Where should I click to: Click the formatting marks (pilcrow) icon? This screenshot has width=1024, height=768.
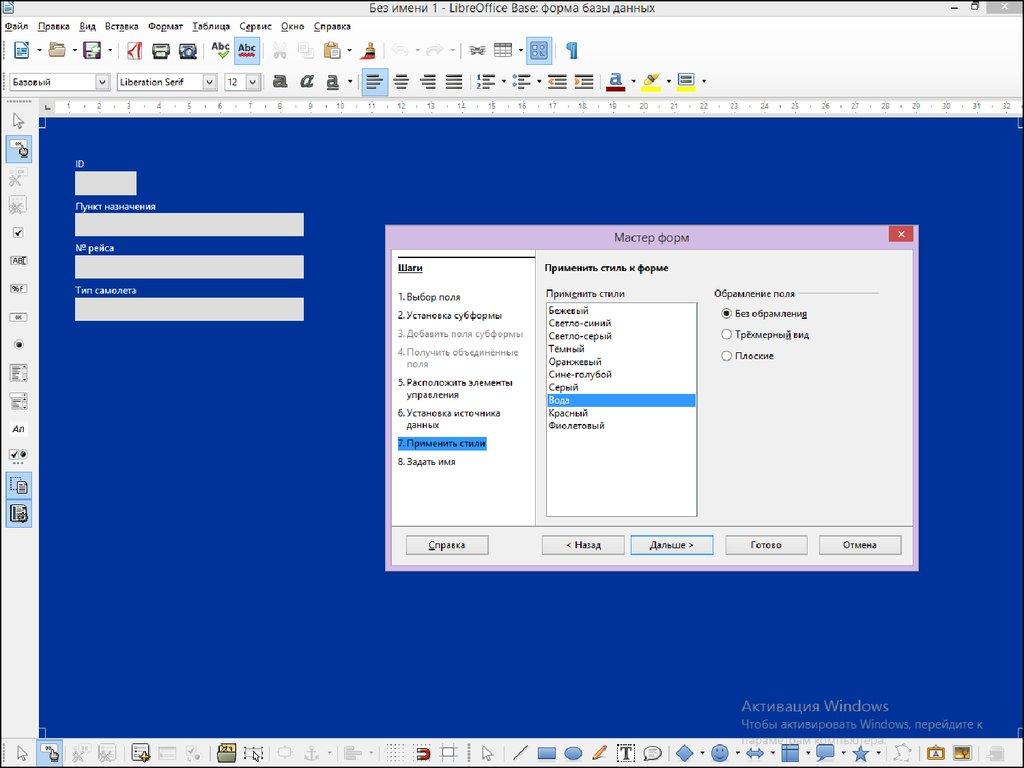point(571,50)
